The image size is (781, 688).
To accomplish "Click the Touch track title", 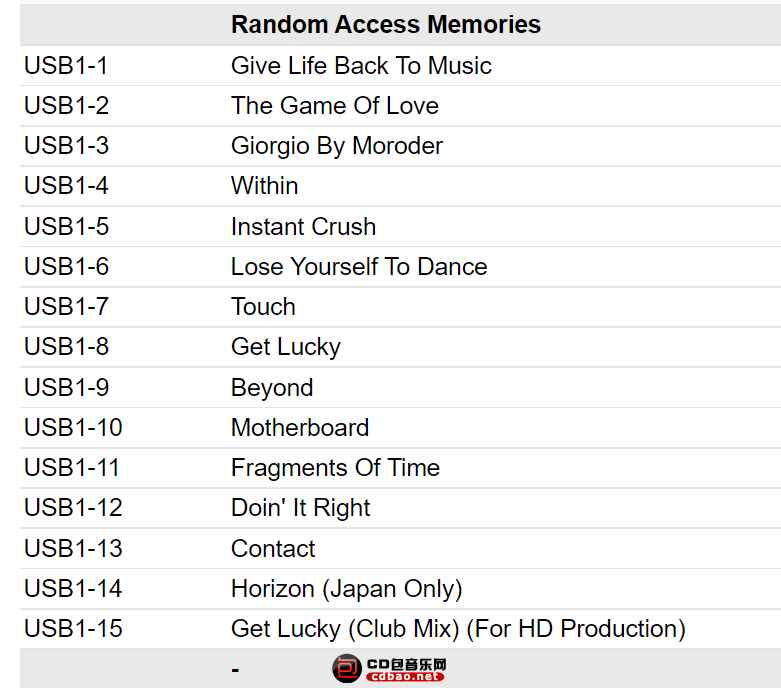I will pyautogui.click(x=263, y=306).
